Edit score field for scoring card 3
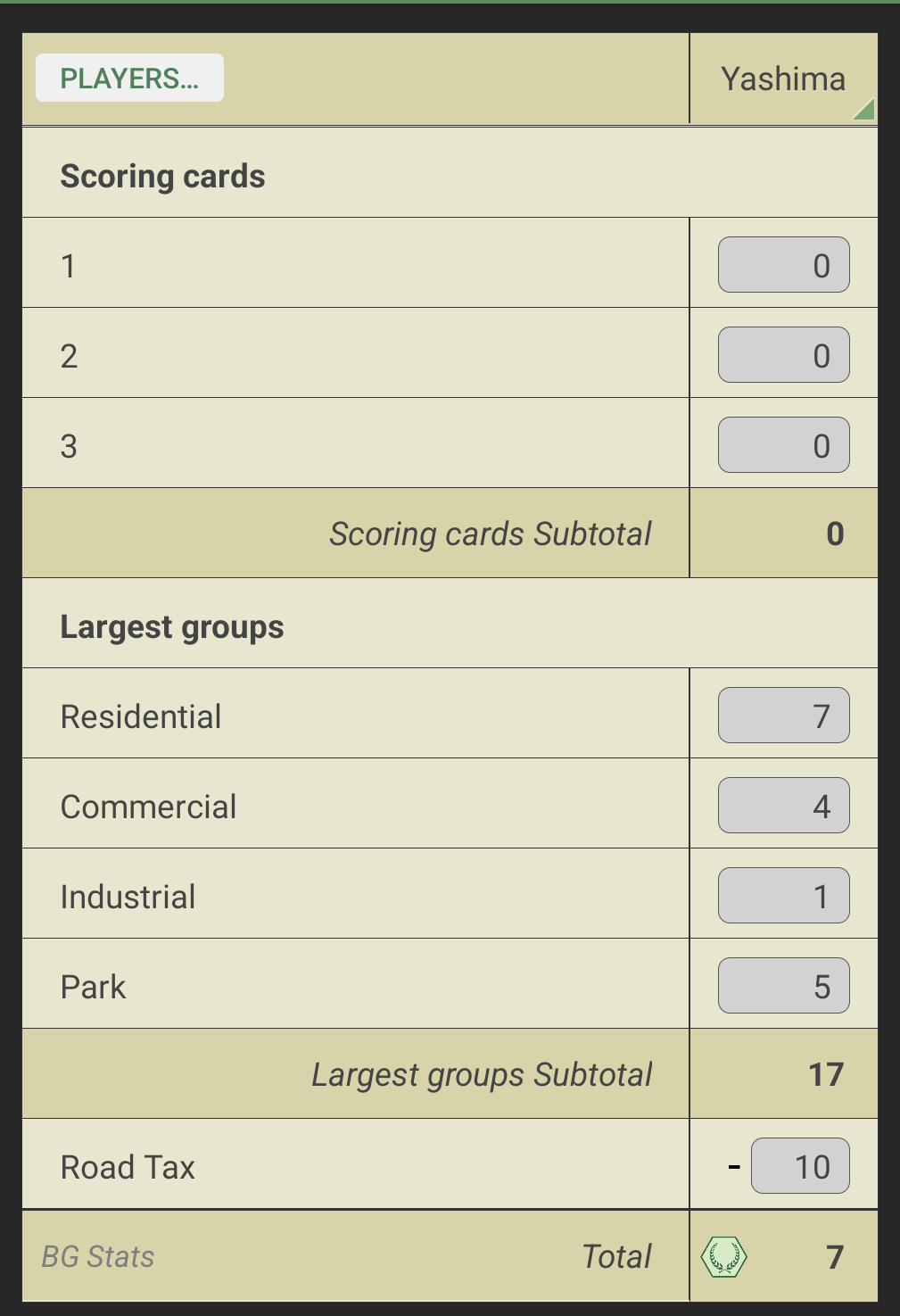The height and width of the screenshot is (1316, 900). pyautogui.click(x=783, y=445)
